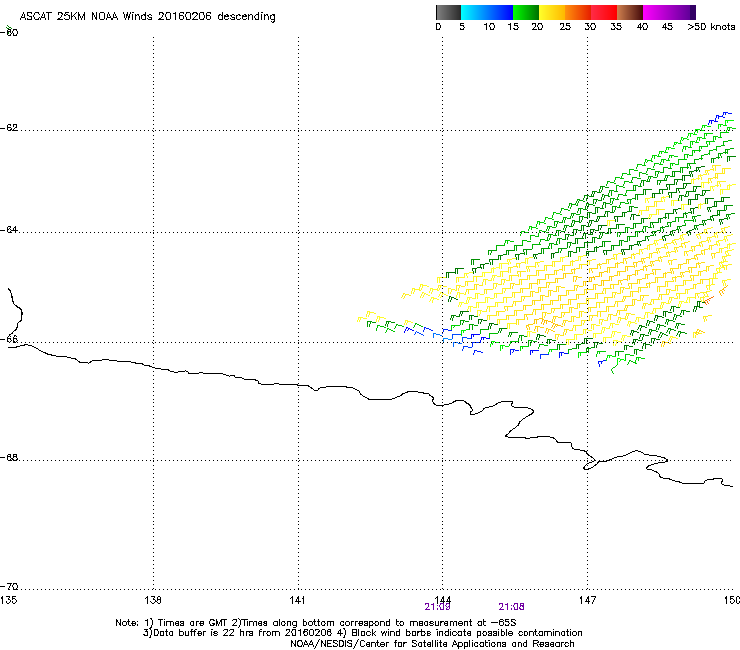The width and height of the screenshot is (740, 650).
Task: Select the brown 35-40 knot legend segment
Action: [x=630, y=12]
